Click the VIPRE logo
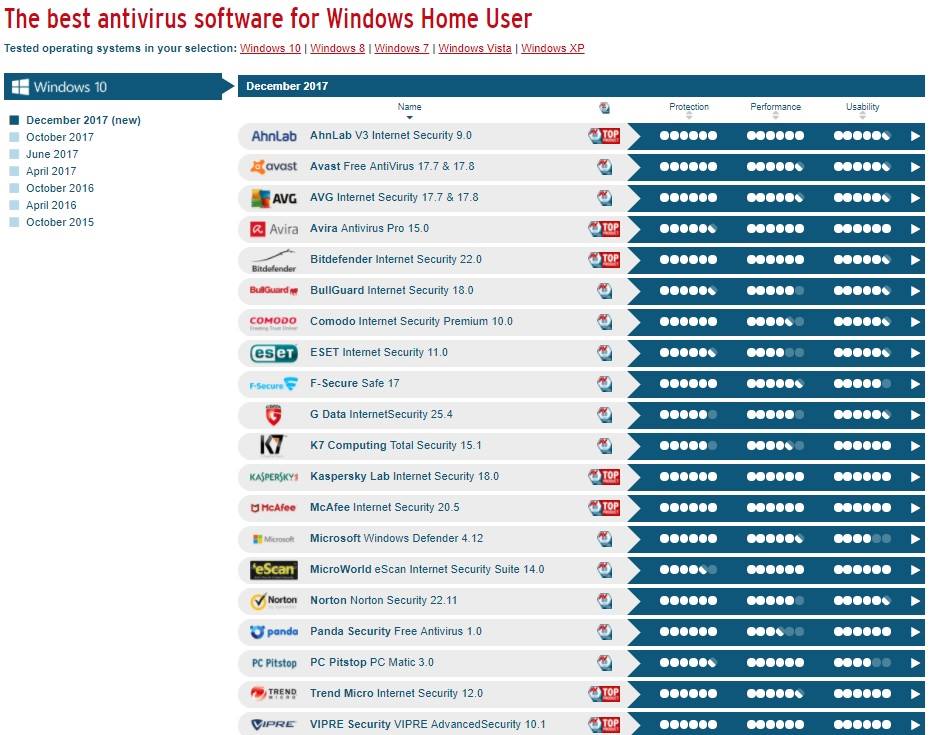936x735 pixels. coord(273,724)
